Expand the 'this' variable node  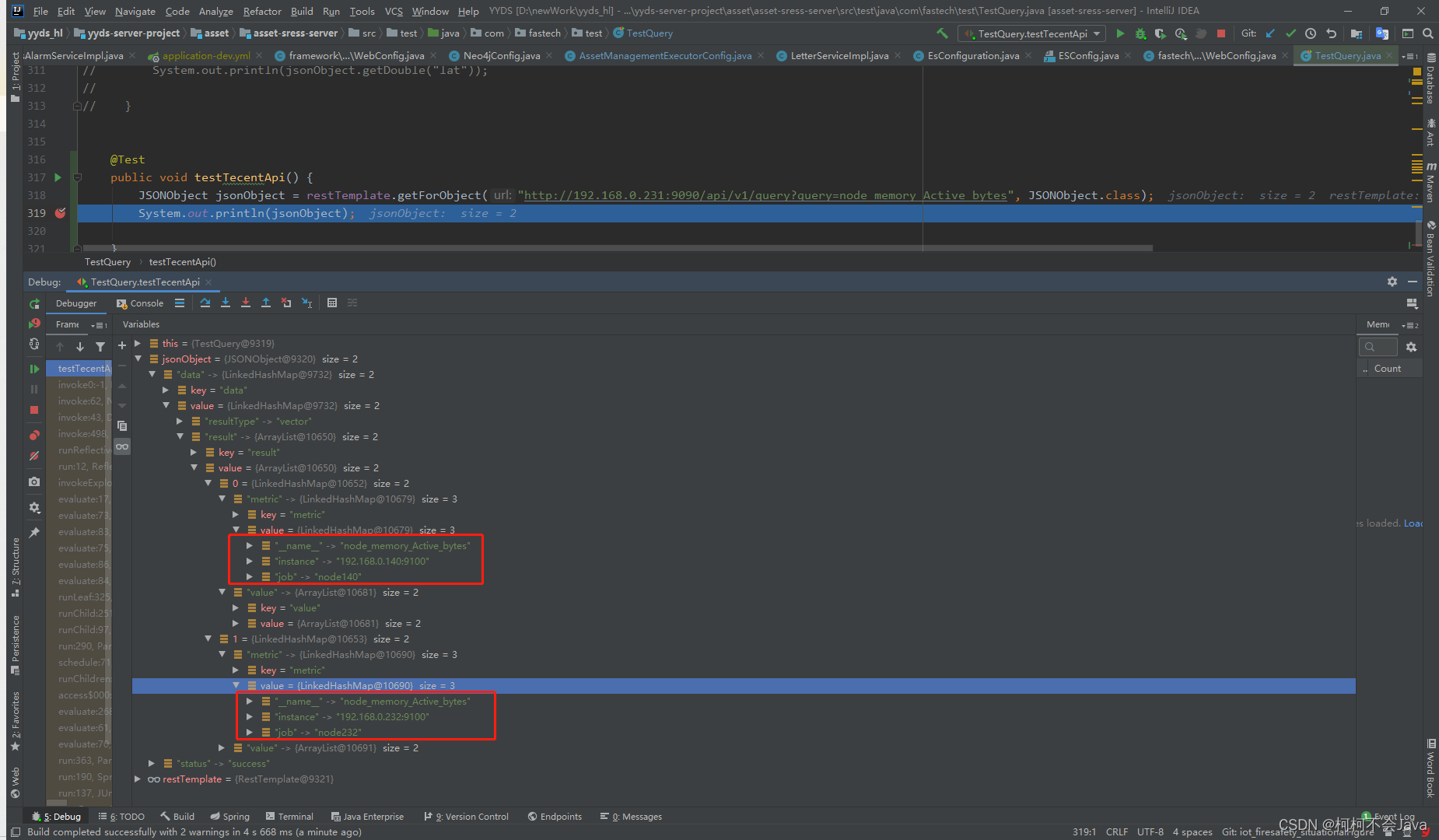pyautogui.click(x=138, y=343)
